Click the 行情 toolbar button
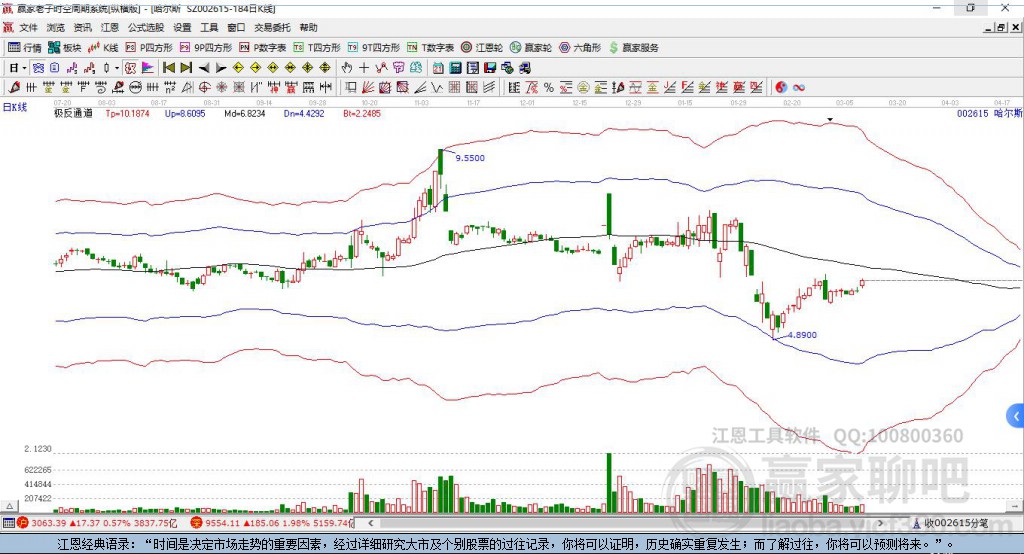This screenshot has height=554, width=1024. (x=24, y=48)
